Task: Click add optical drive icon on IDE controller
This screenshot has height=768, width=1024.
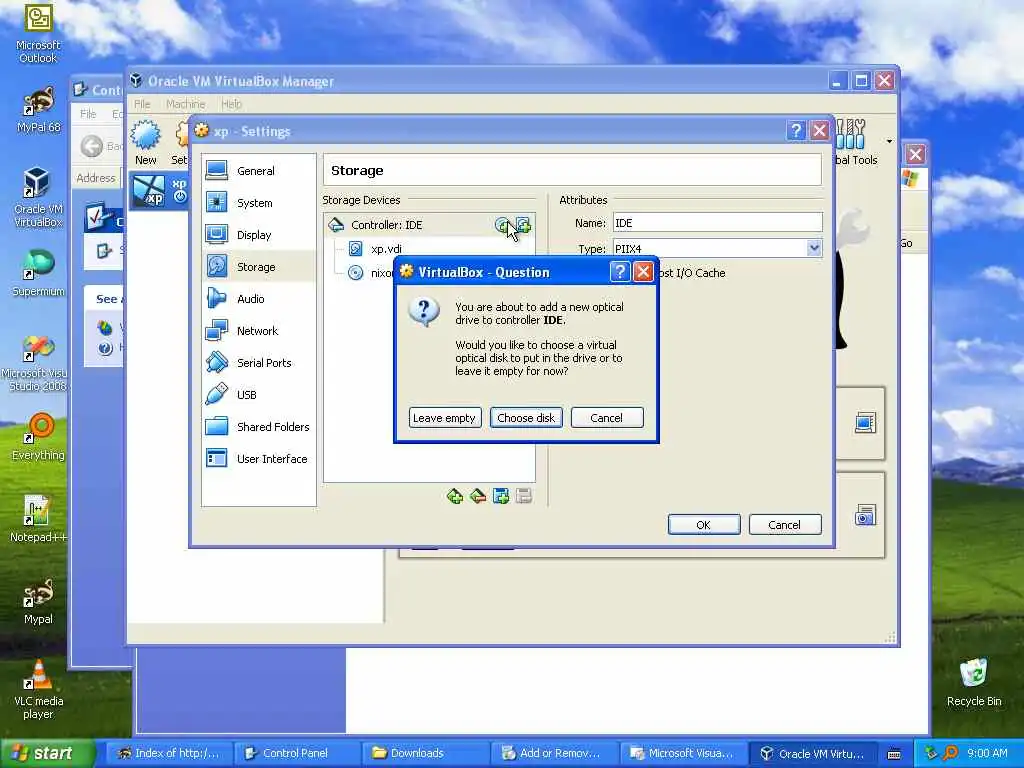Action: tap(502, 225)
